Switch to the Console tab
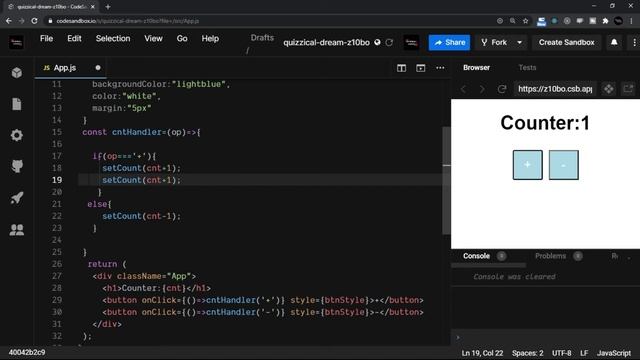 [x=476, y=256]
